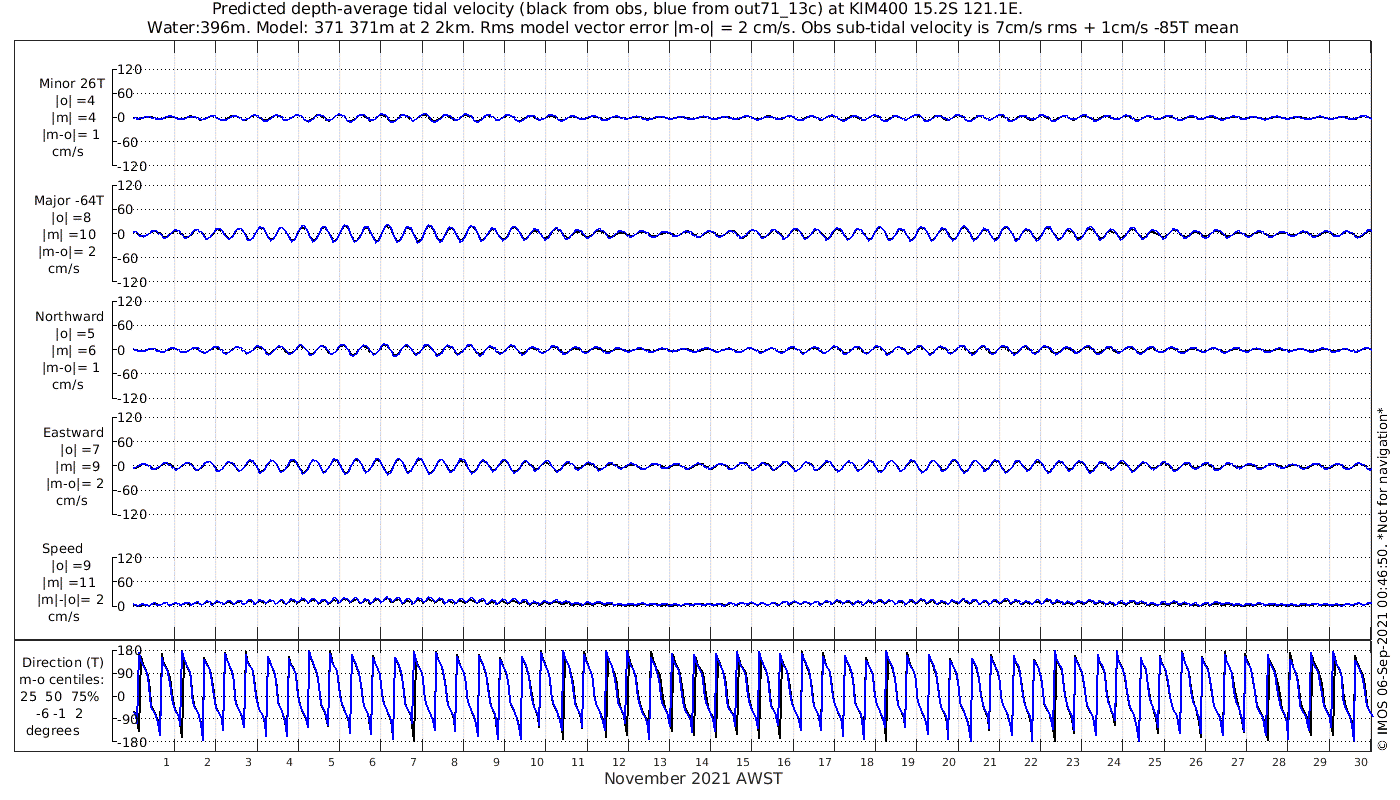Select day 27 on the date axis

(x=1238, y=762)
